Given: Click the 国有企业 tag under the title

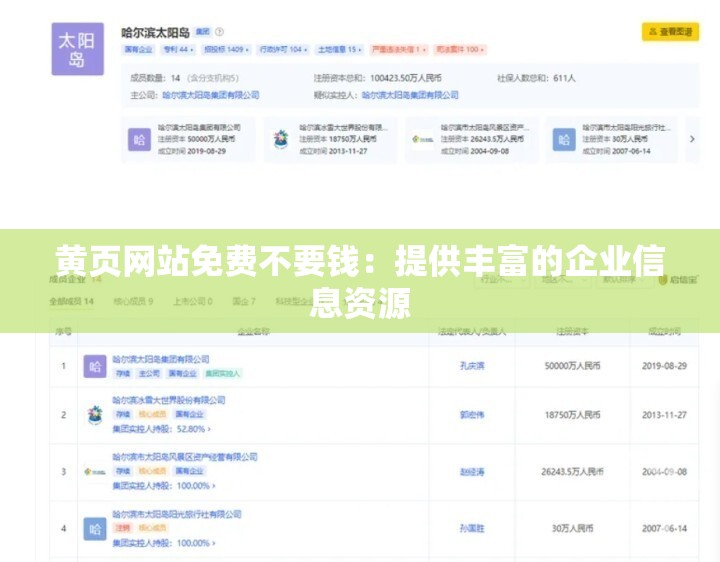Looking at the screenshot, I should 138,49.
